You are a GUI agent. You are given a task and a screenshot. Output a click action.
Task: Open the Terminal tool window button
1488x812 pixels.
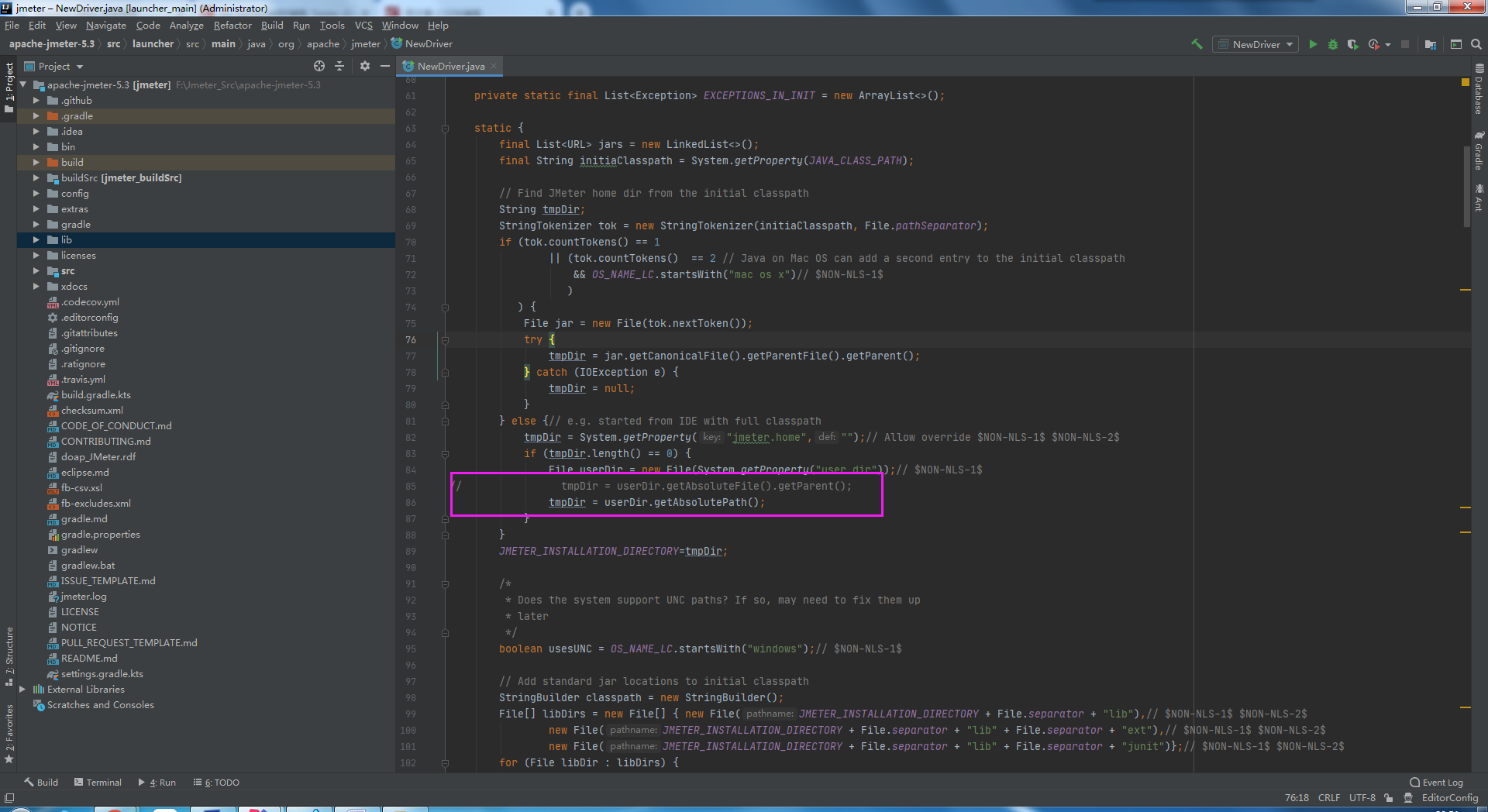point(98,783)
